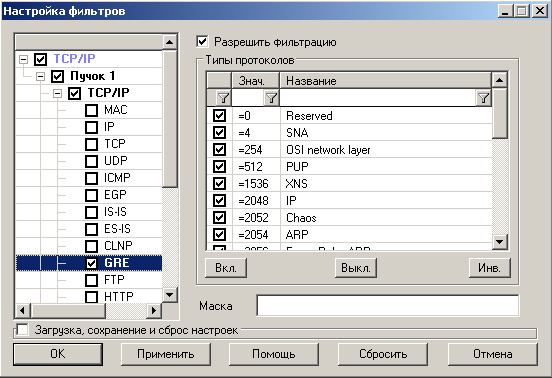Collapse the Пучок 1 tree node

click(40, 76)
